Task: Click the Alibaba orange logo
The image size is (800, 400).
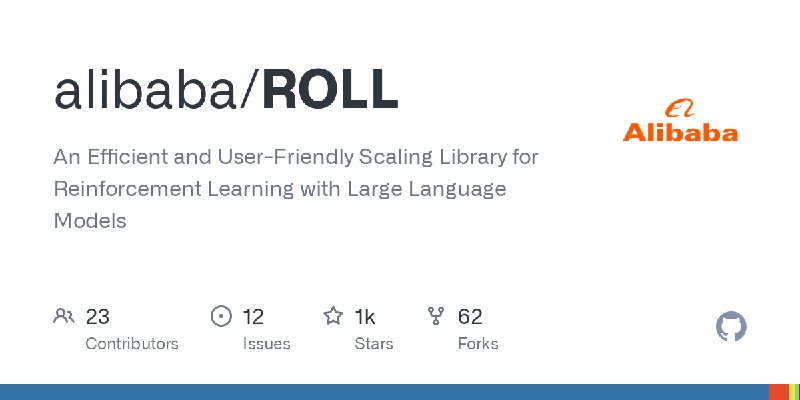Action: [680, 122]
